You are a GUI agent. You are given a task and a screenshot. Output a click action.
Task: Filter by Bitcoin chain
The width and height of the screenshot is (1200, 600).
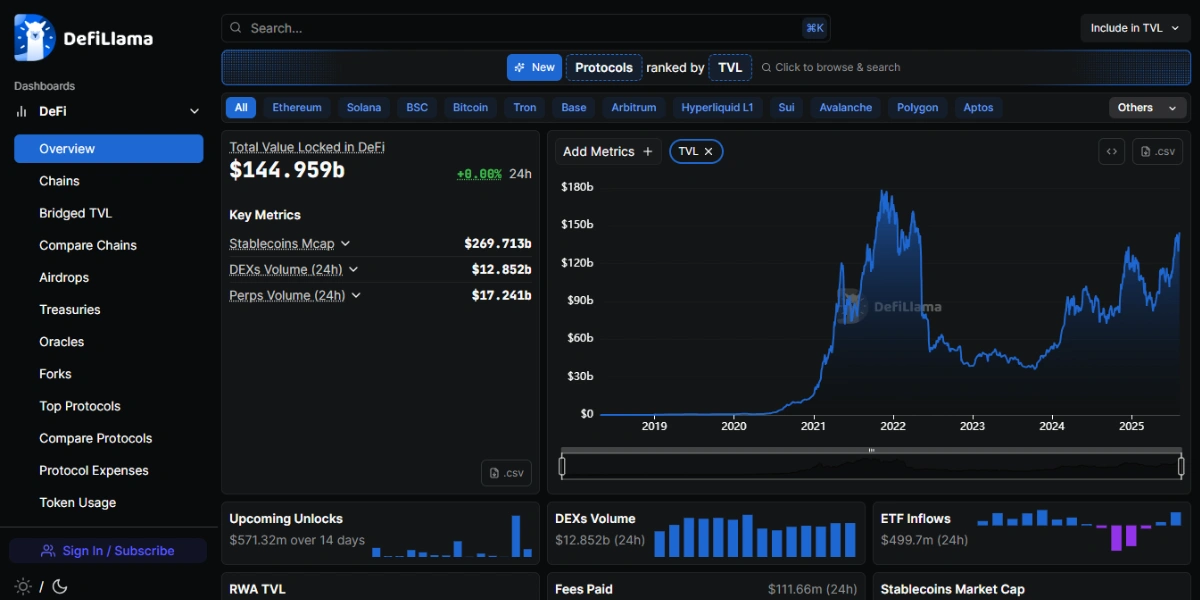[470, 107]
